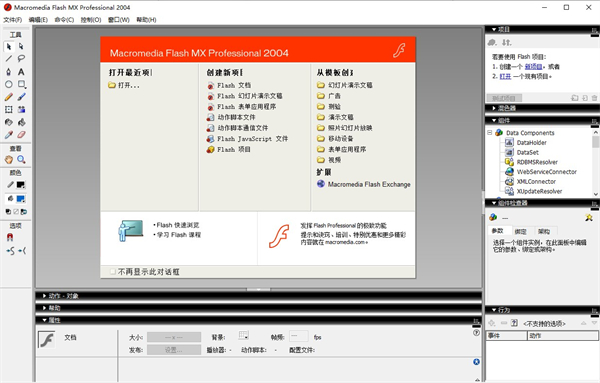Image resolution: width=600 pixels, height=383 pixels.
Task: Open the fill color swatch
Action: click(x=21, y=199)
